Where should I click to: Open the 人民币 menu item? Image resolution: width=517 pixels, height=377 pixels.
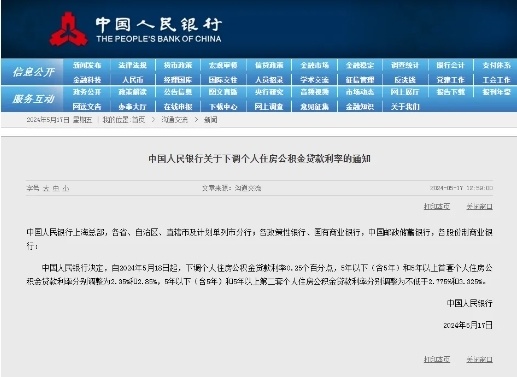click(132, 80)
